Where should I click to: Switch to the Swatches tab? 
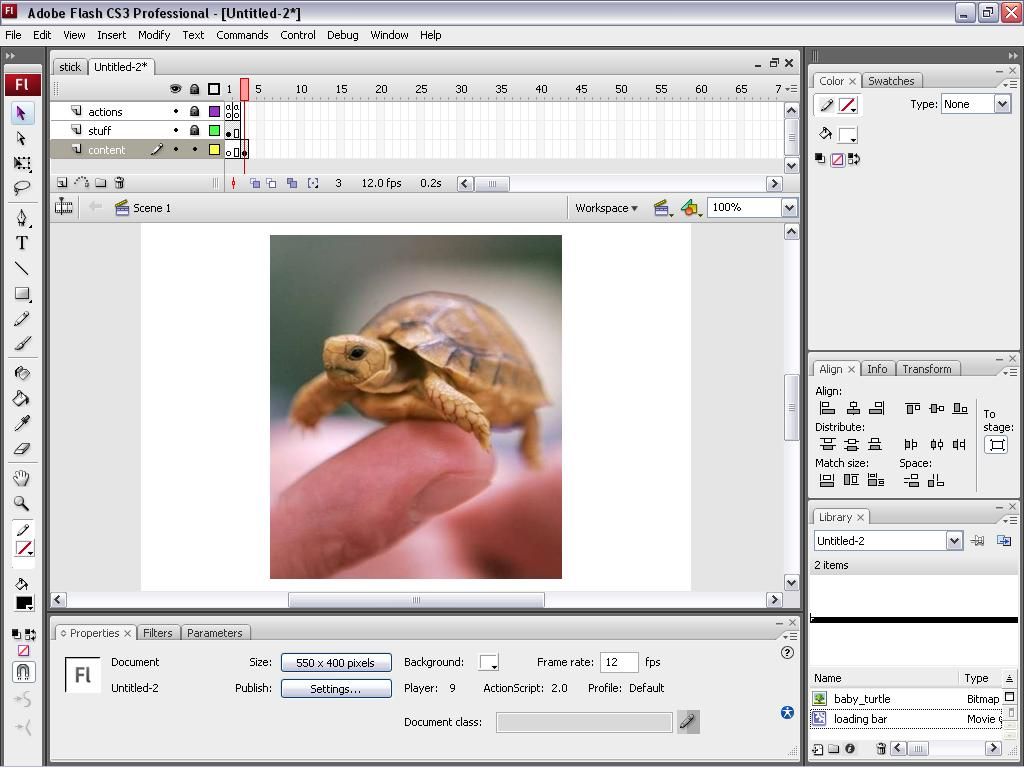(x=890, y=81)
